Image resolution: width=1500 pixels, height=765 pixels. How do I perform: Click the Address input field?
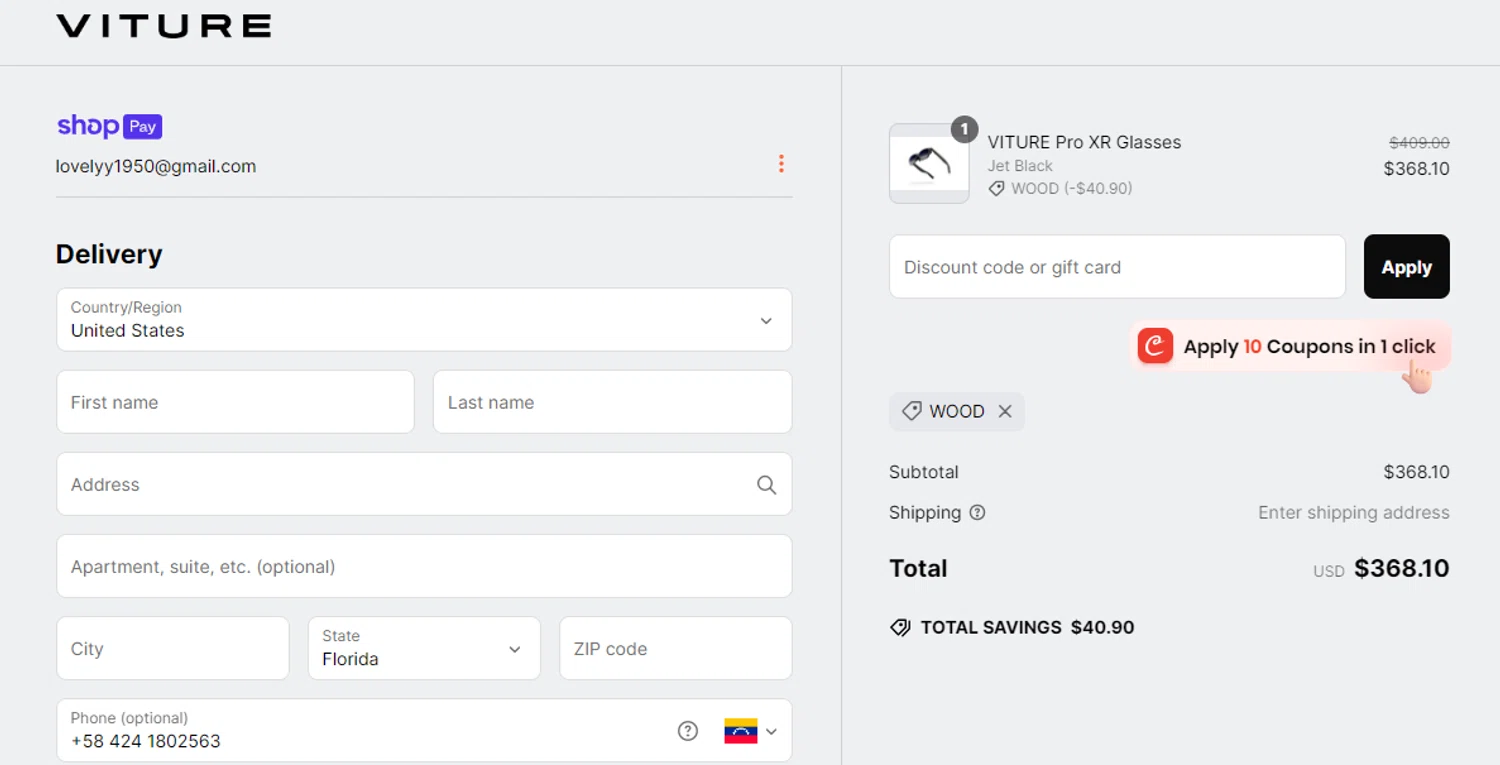point(424,484)
